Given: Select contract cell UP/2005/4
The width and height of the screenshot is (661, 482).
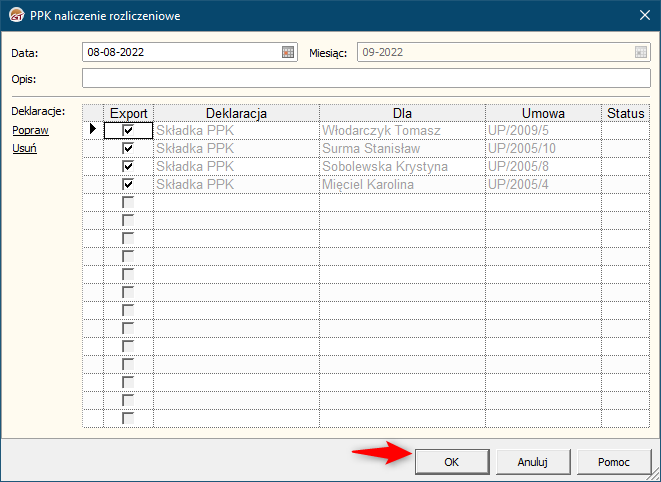Looking at the screenshot, I should (543, 184).
